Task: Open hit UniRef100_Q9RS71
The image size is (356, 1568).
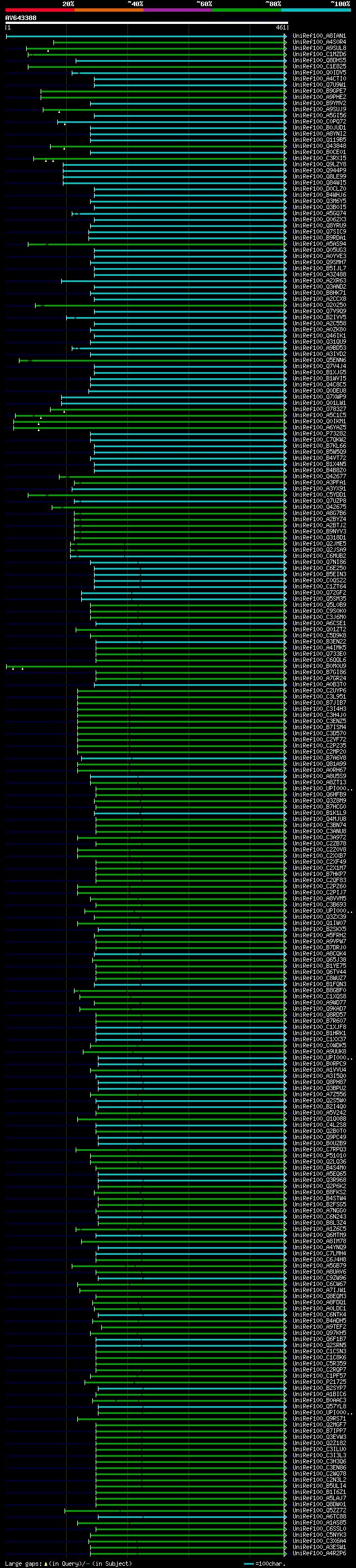Action: click(x=319, y=1419)
